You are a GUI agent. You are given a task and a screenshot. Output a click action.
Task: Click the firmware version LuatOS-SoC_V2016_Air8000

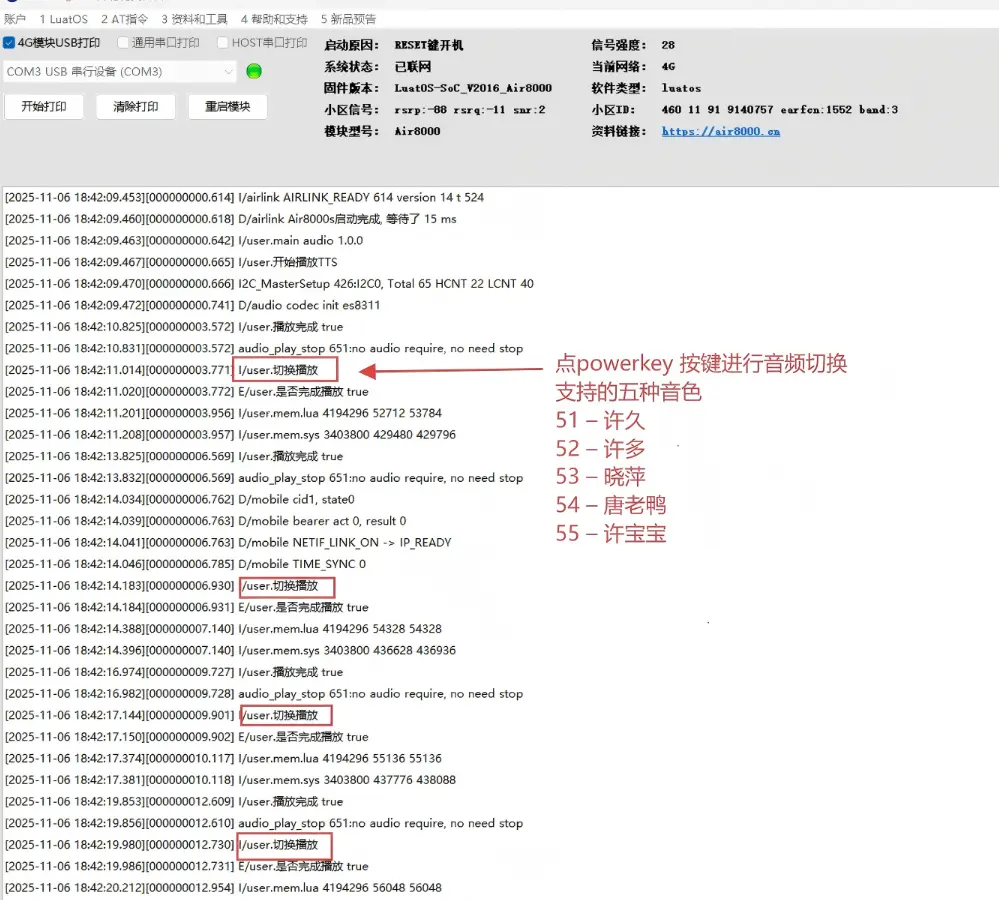click(x=473, y=88)
